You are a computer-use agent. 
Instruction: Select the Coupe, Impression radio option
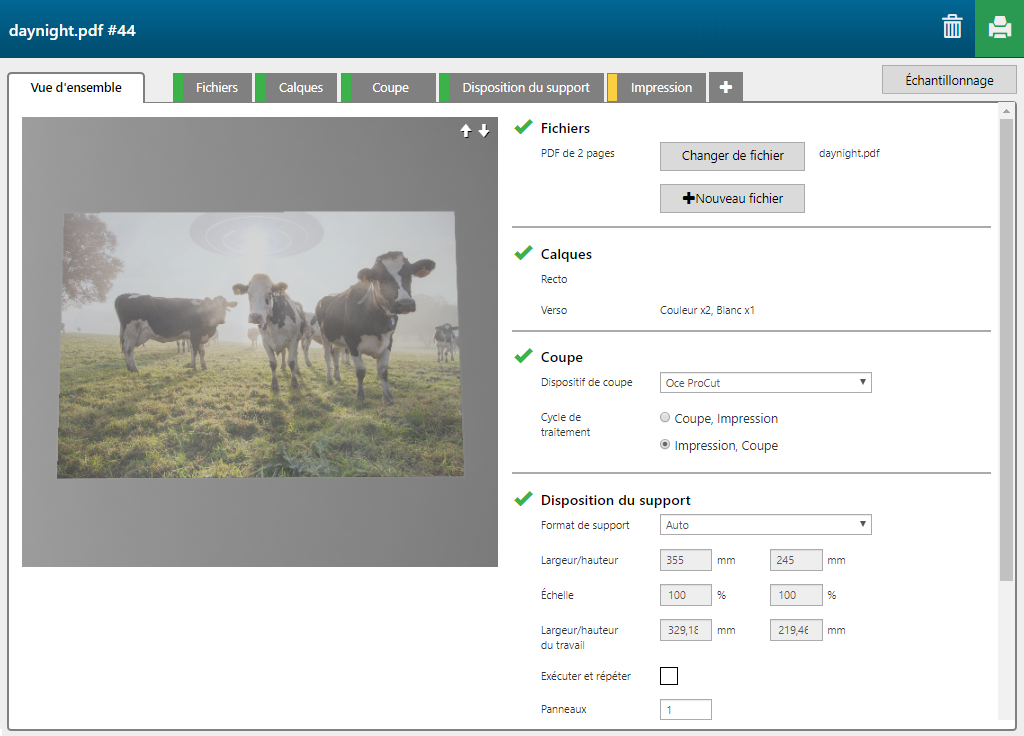[x=665, y=417]
